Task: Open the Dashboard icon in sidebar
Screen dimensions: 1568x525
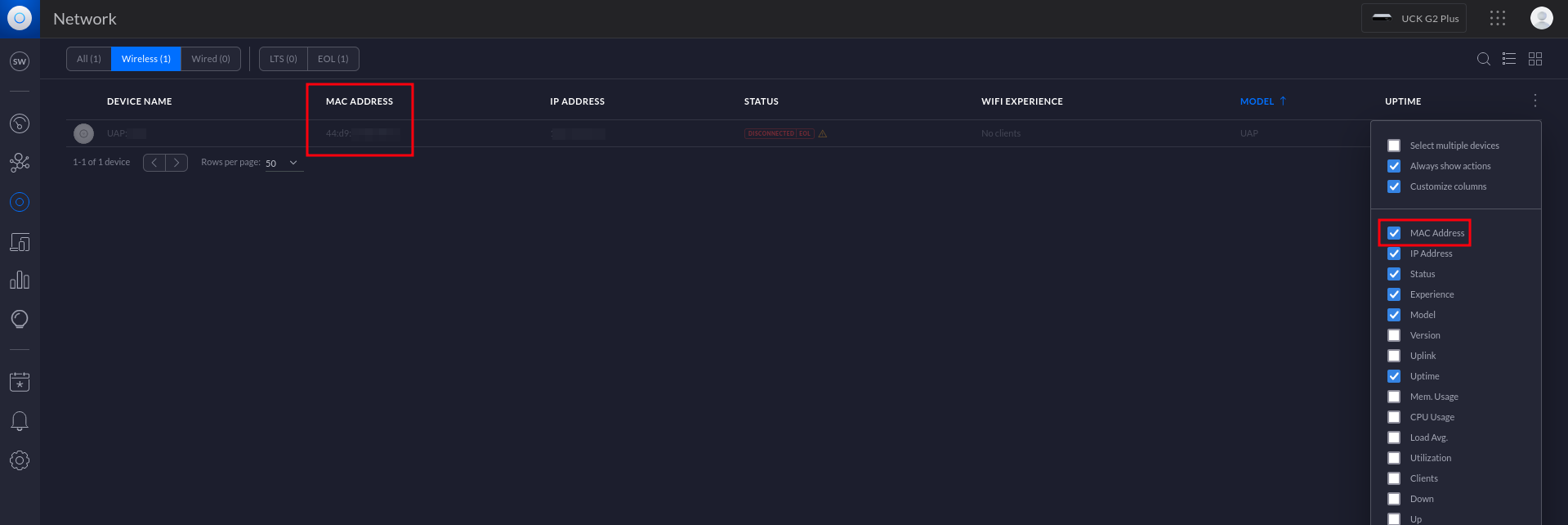Action: click(20, 123)
